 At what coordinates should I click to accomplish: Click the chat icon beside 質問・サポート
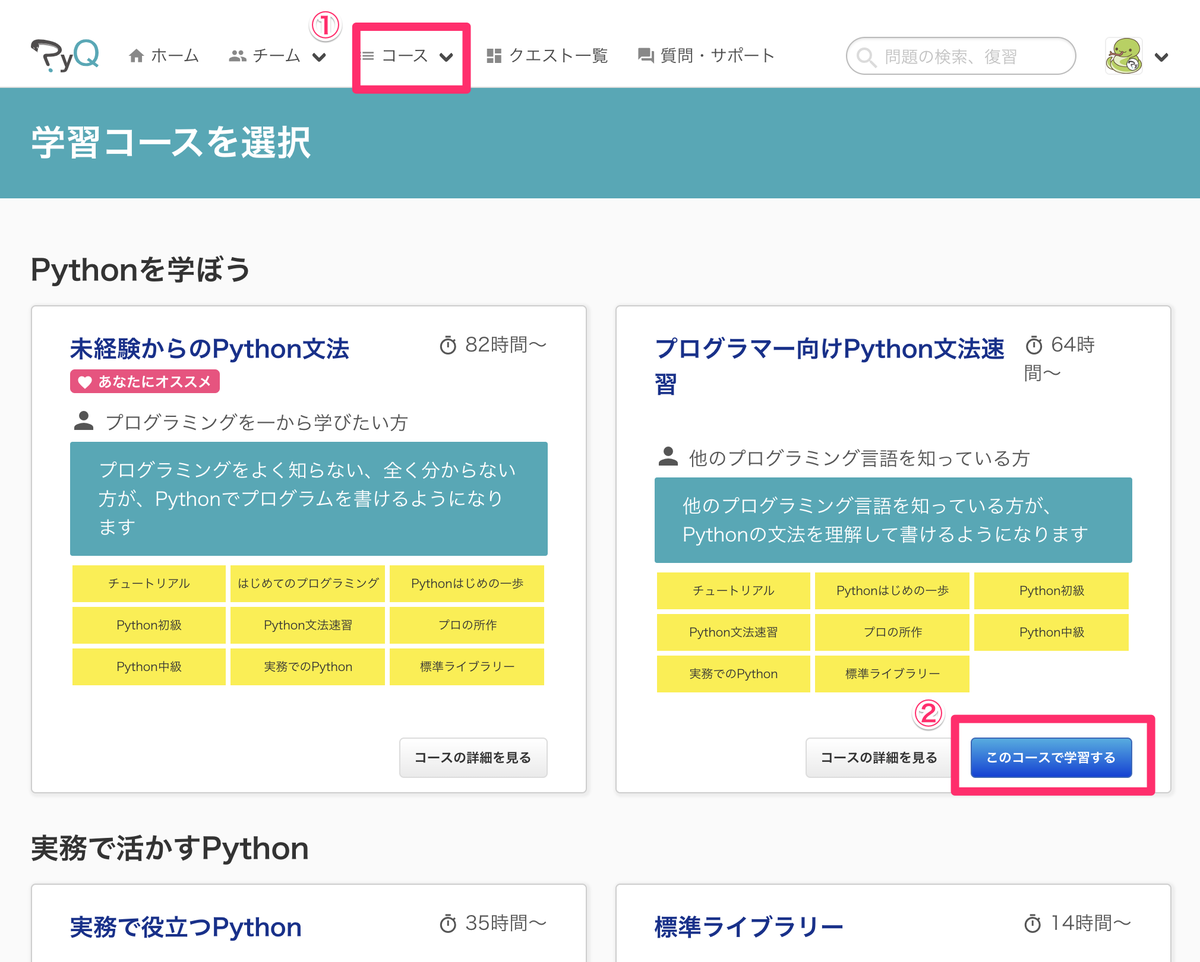click(x=646, y=56)
